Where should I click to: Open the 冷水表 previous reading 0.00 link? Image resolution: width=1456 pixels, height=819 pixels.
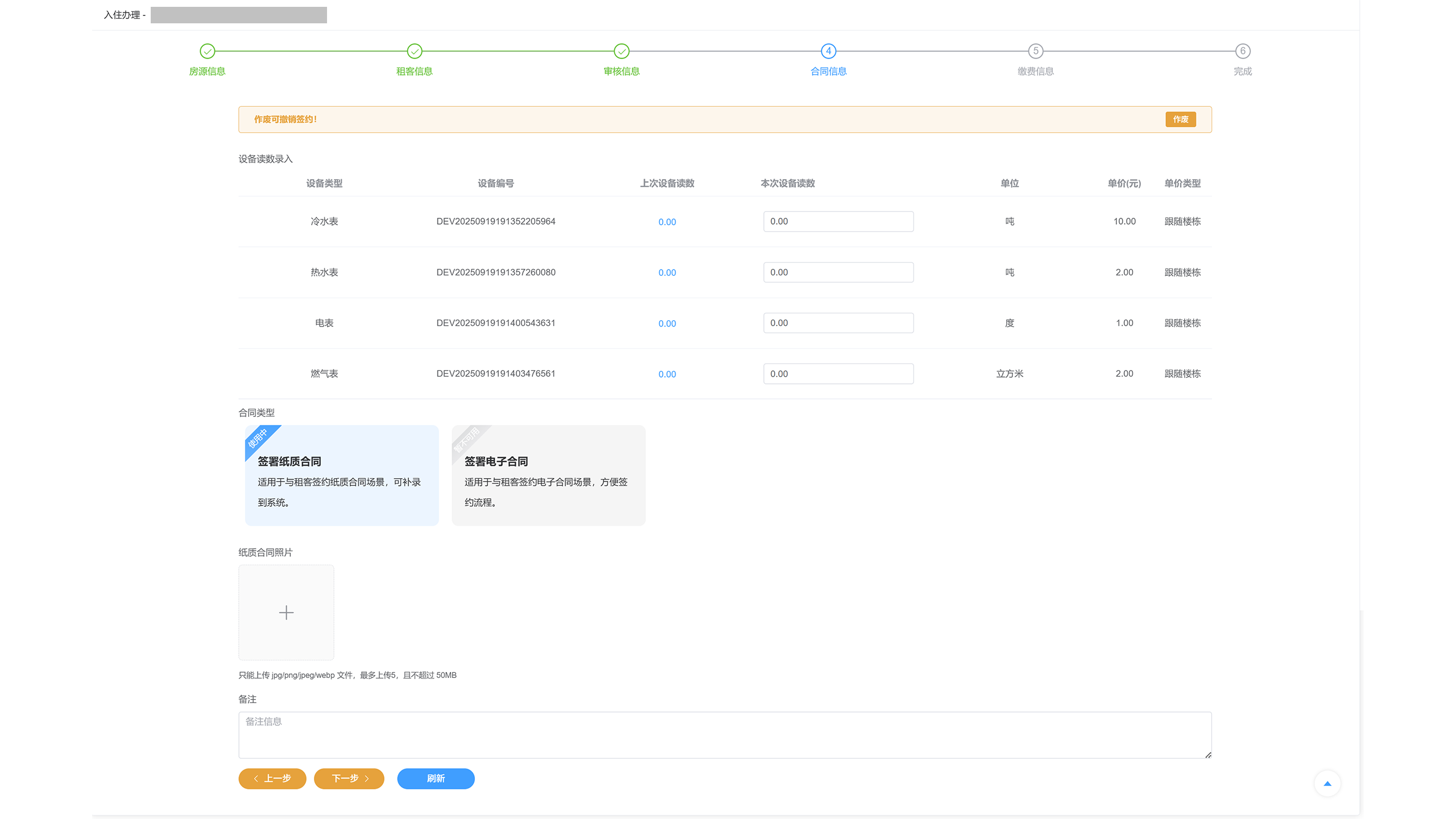[667, 222]
